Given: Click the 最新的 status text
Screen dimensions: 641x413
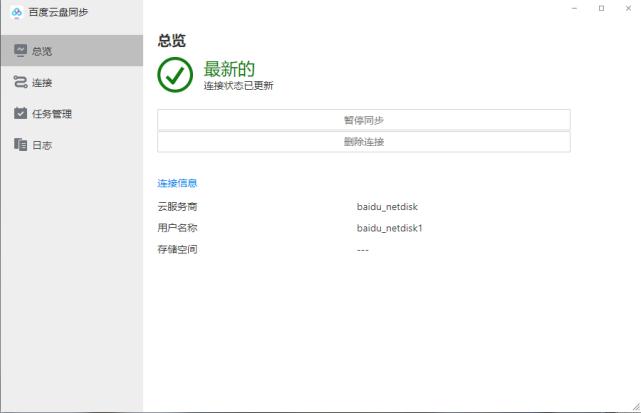Looking at the screenshot, I should tap(229, 69).
